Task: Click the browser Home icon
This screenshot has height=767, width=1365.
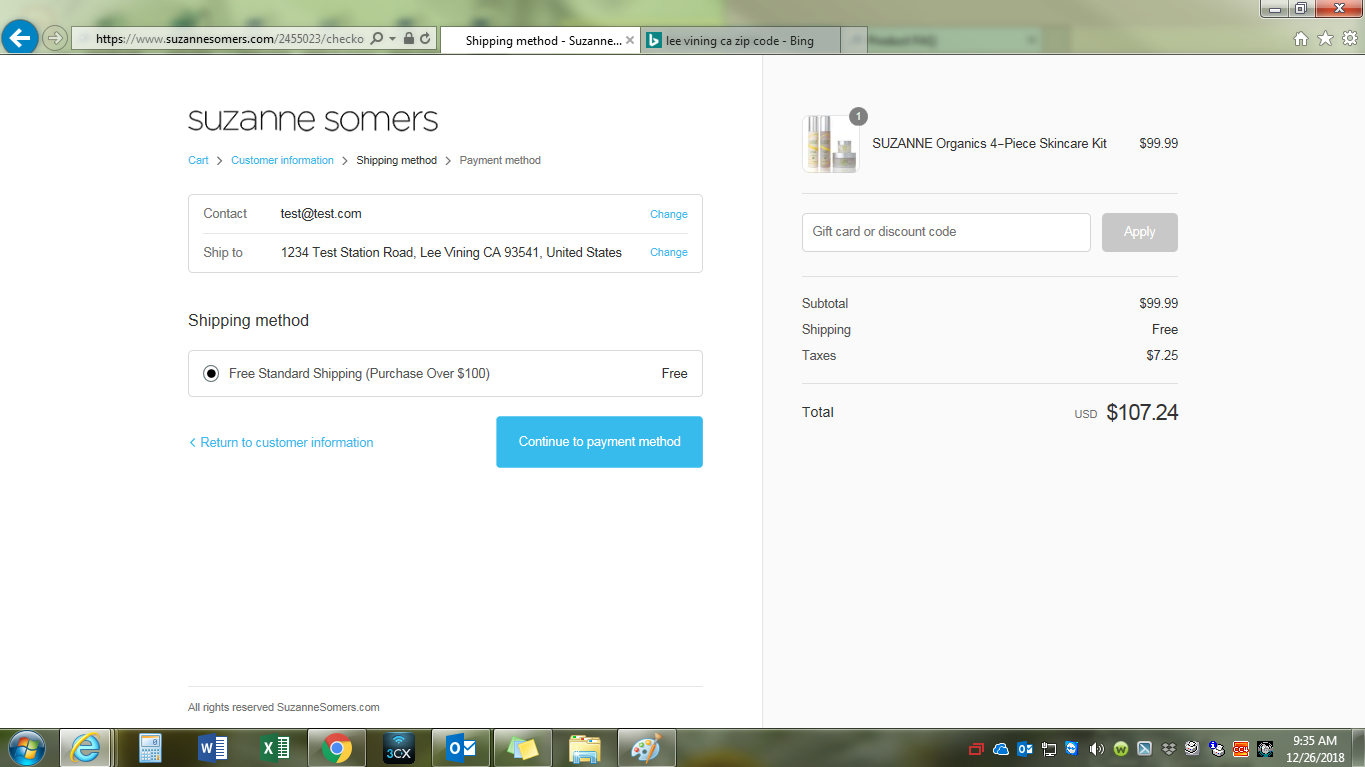Action: point(1301,39)
